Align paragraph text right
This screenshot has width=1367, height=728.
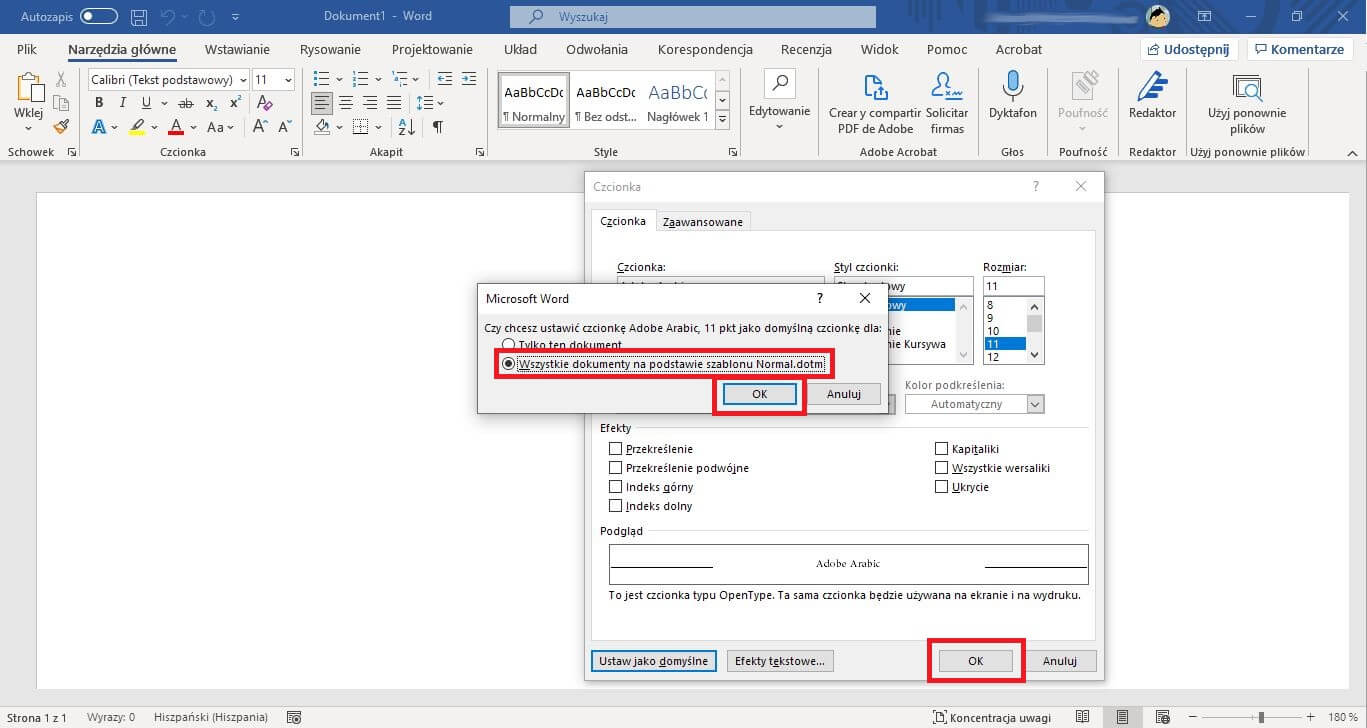370,103
